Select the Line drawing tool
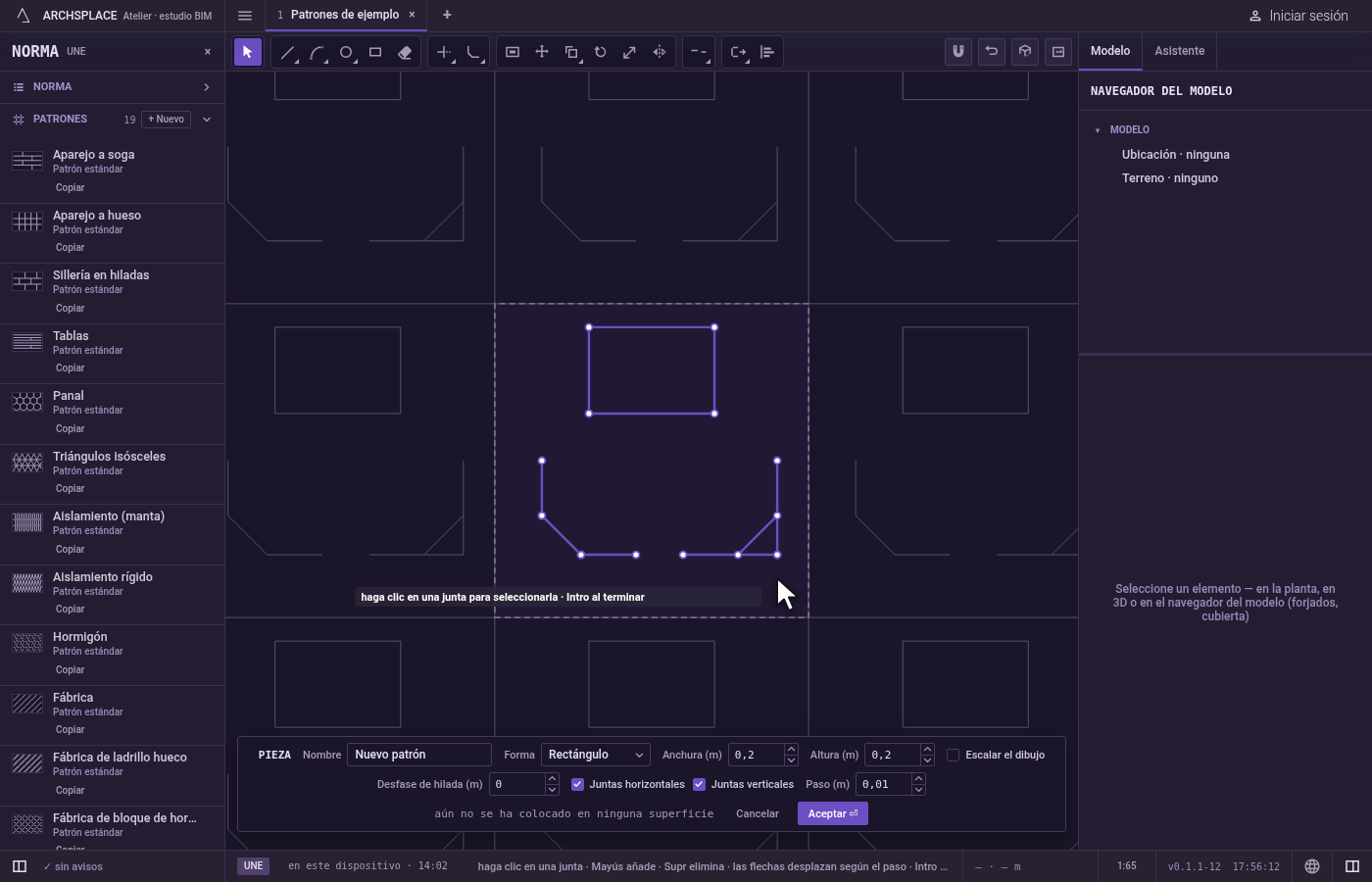This screenshot has height=882, width=1372. tap(287, 52)
